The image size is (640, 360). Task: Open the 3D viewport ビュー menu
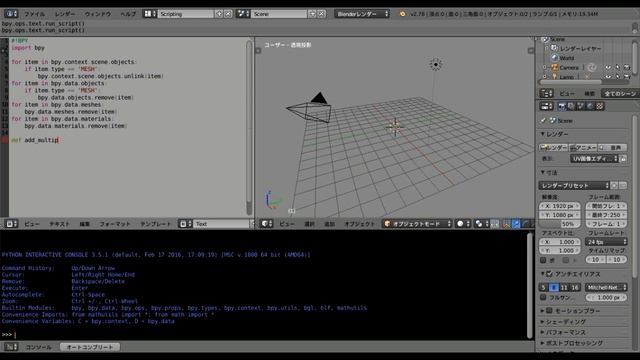[x=287, y=224]
